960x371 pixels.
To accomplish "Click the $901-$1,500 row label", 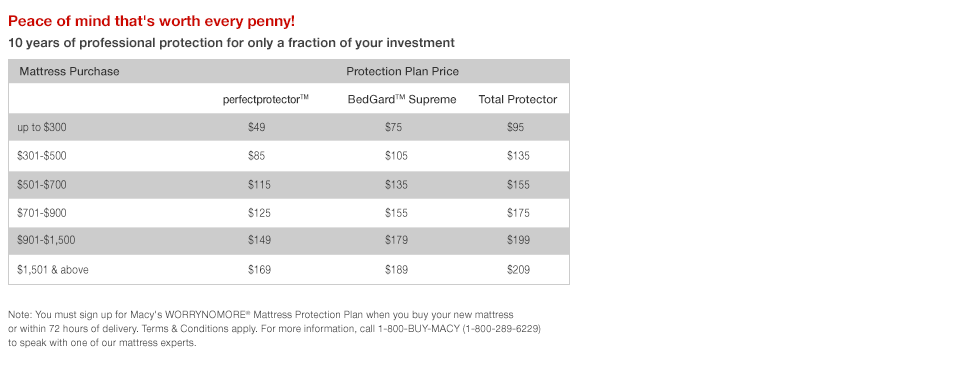I will click(46, 240).
